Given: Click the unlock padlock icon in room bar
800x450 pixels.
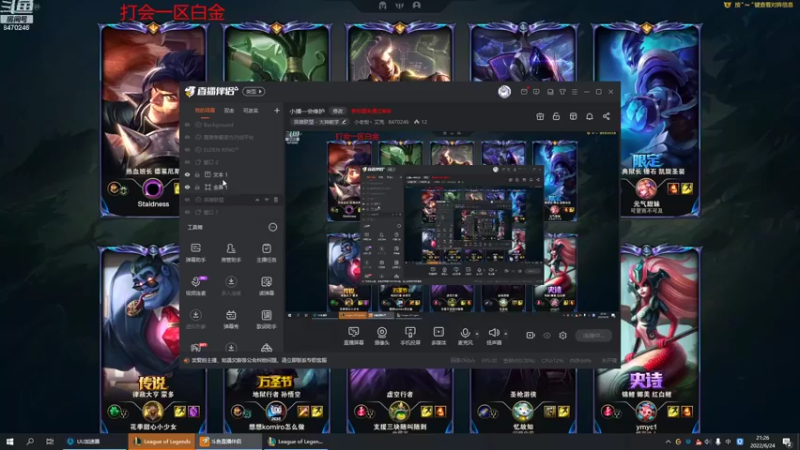Looking at the screenshot, I should (556, 116).
